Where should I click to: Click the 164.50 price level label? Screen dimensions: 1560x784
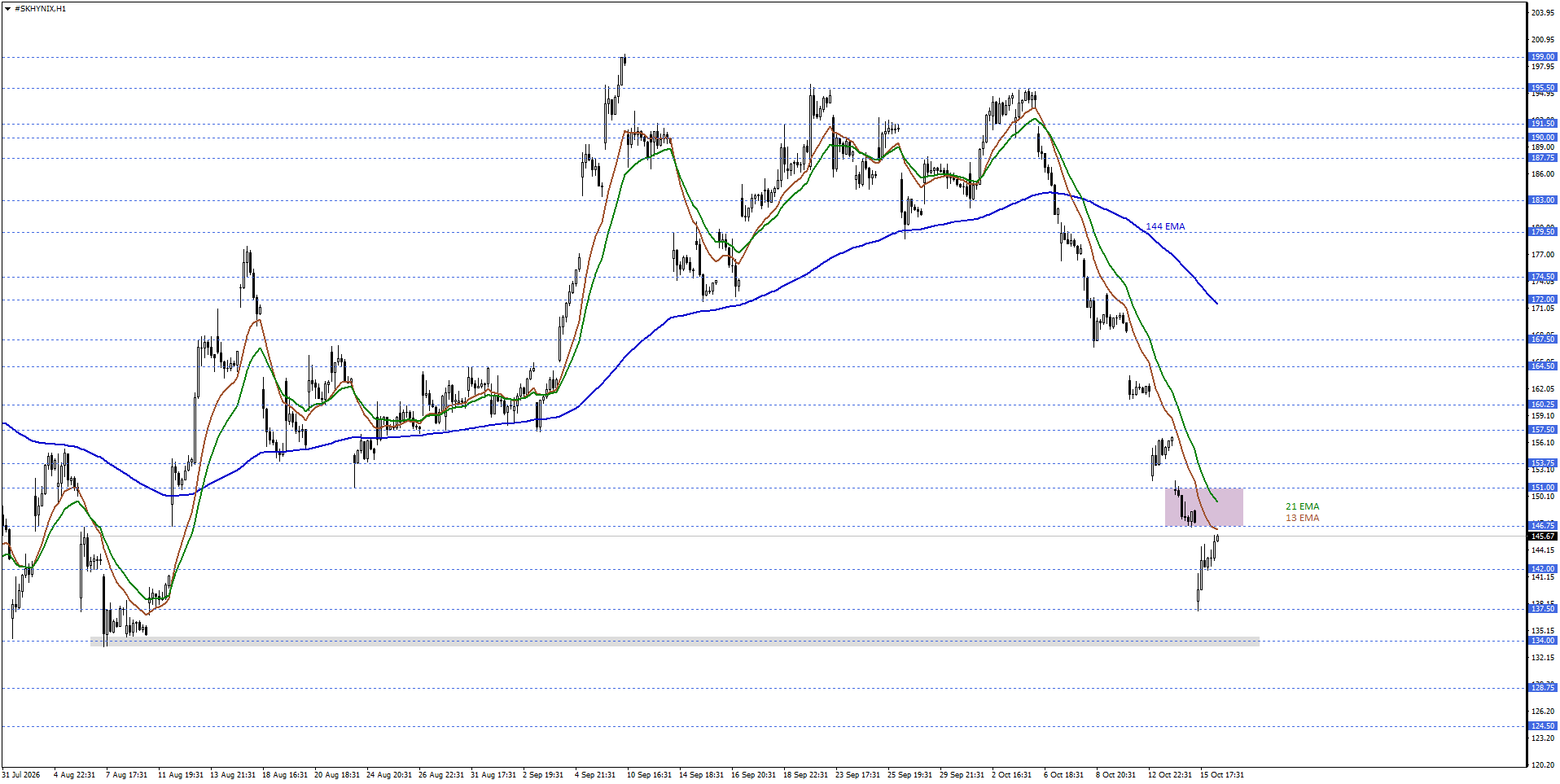point(1542,366)
